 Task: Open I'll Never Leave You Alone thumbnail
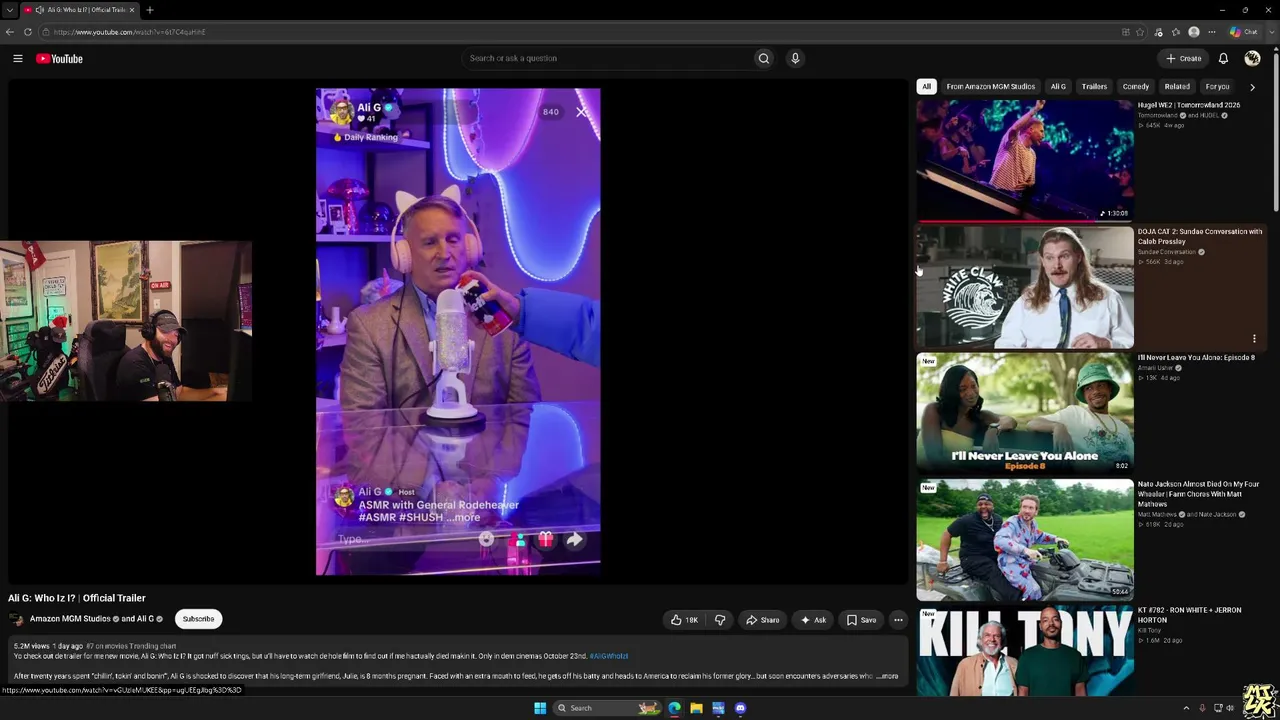pyautogui.click(x=1025, y=413)
